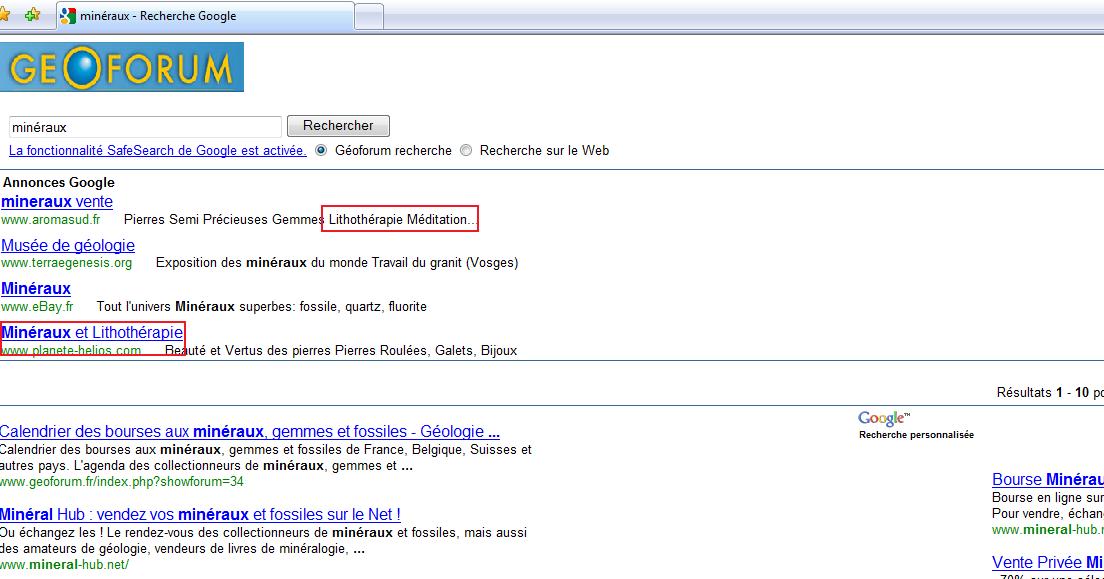This screenshot has height=579, width=1104.
Task: Click the Rechercher button
Action: pyautogui.click(x=338, y=126)
